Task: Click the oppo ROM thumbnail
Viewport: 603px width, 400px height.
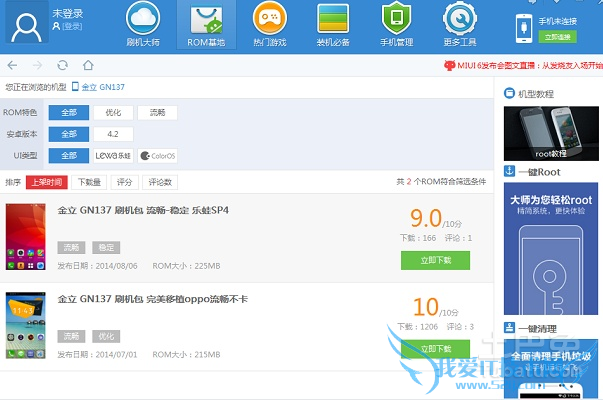Action: pyautogui.click(x=26, y=325)
